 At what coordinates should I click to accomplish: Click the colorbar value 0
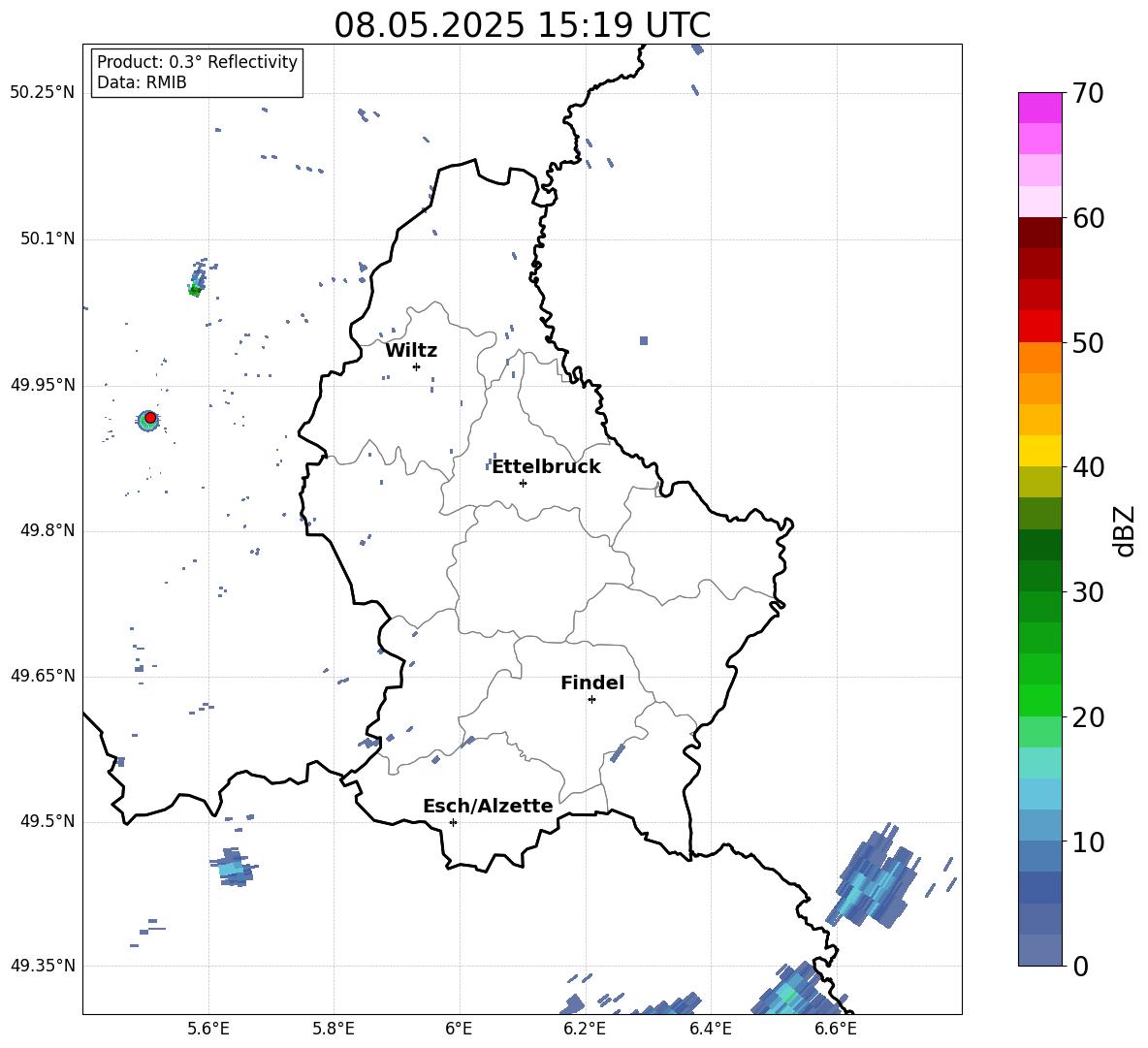tap(1081, 967)
